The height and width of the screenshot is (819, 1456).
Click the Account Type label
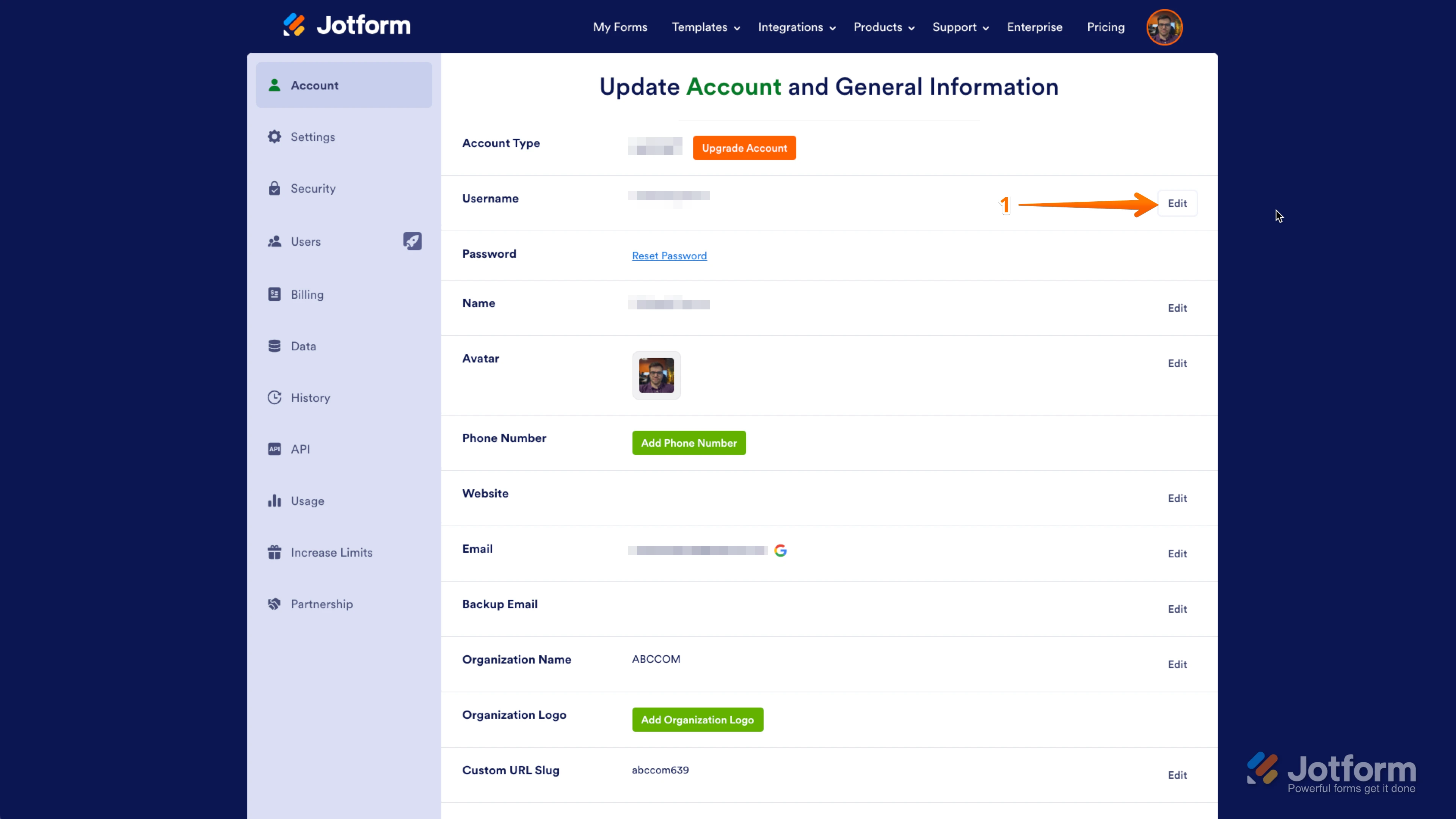[x=501, y=143]
